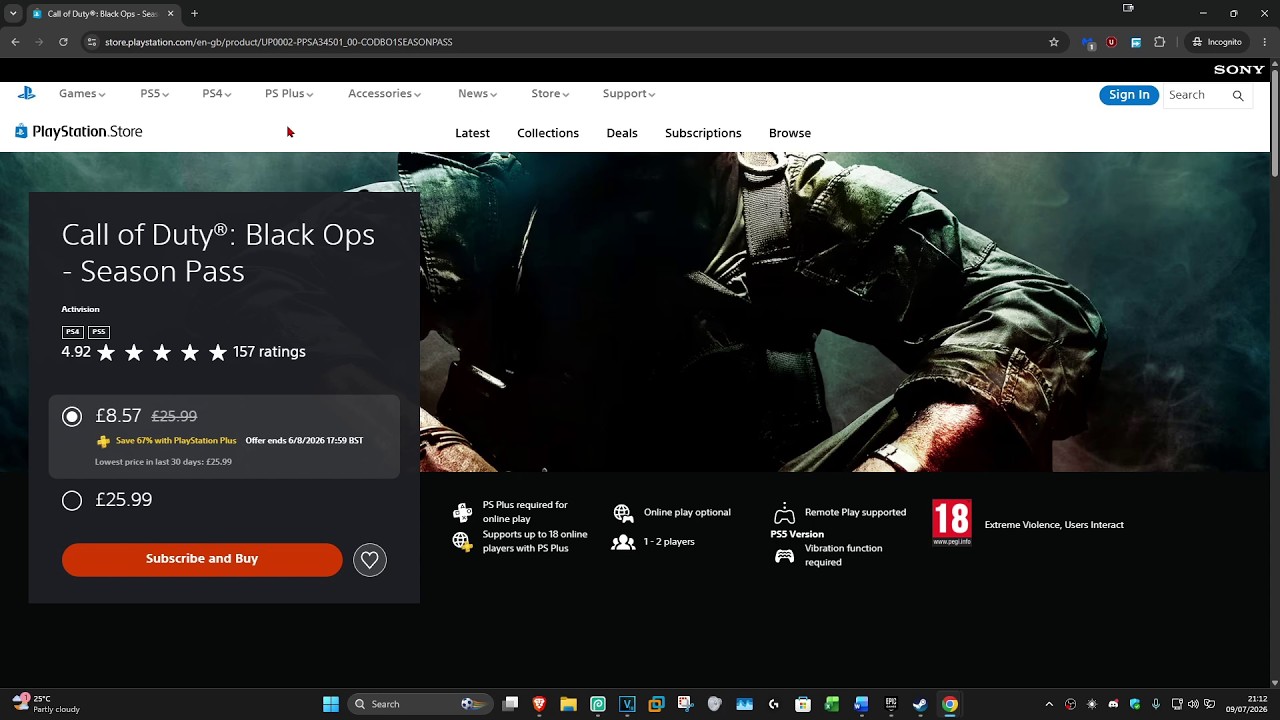Screen dimensions: 1280x720
Task: Click the Google Chrome taskbar icon
Action: (950, 704)
